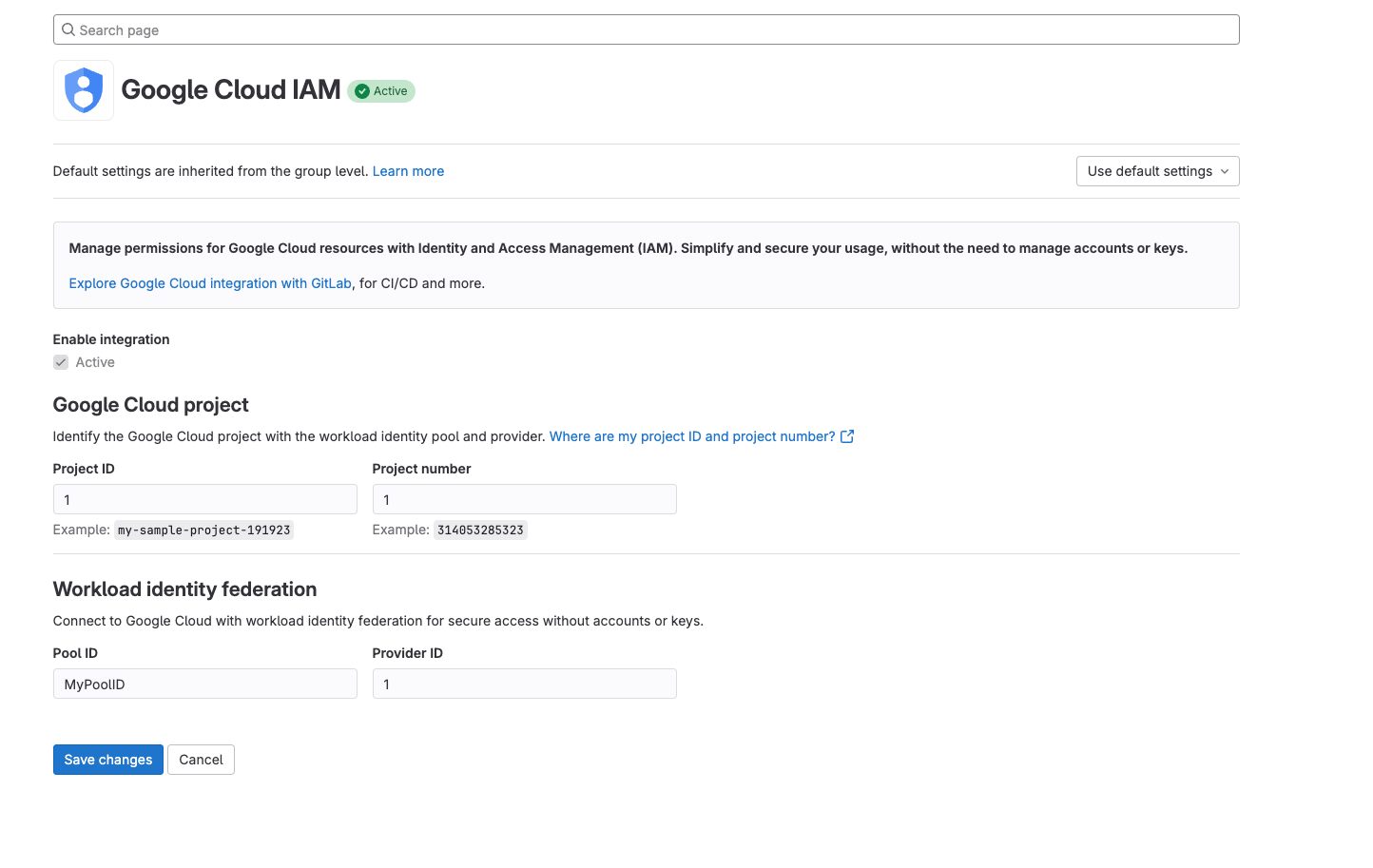1373x868 pixels.
Task: Click the green checkmark in Active badge
Action: pyautogui.click(x=362, y=91)
